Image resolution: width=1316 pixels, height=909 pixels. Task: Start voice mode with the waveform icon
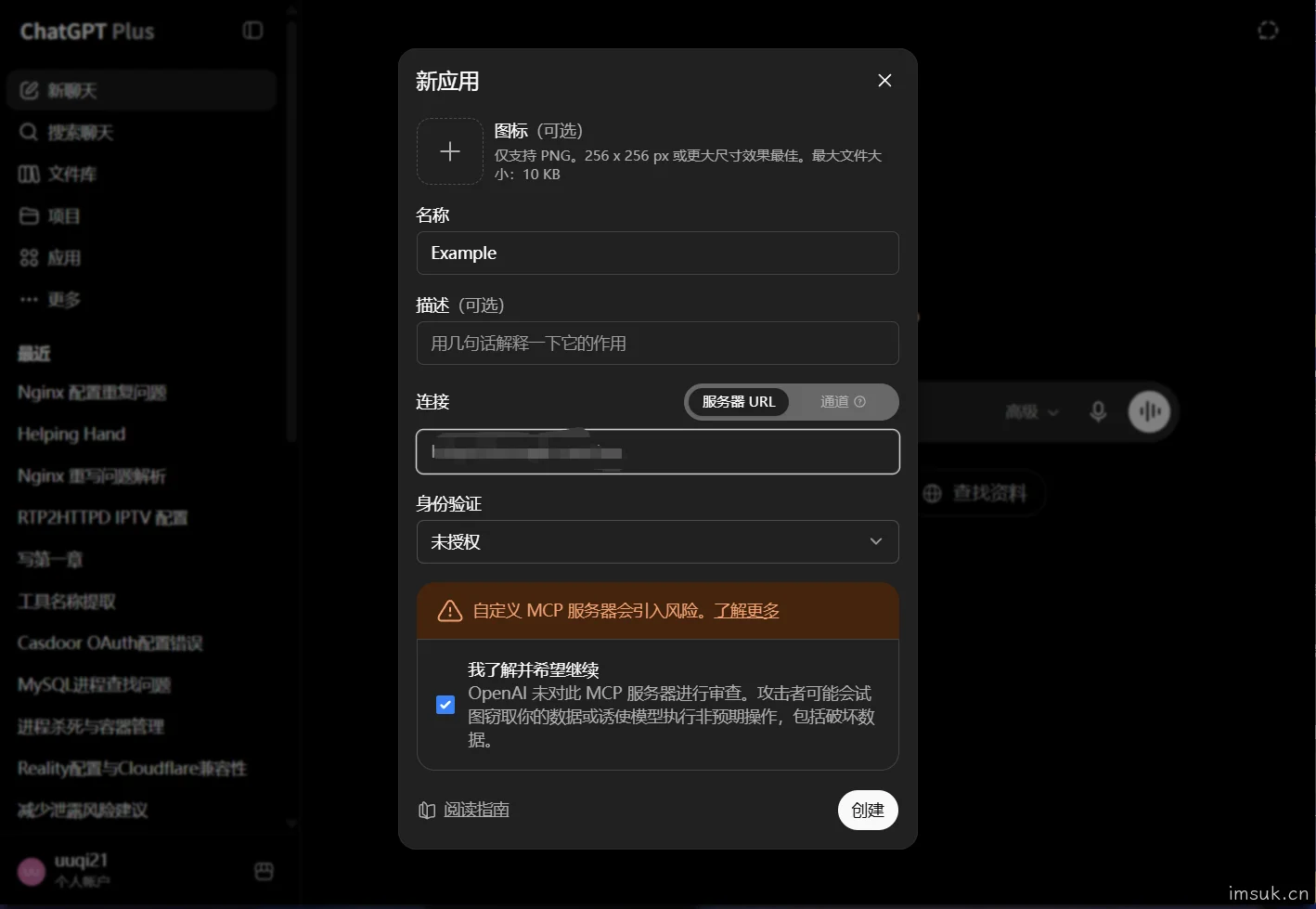tap(1150, 411)
